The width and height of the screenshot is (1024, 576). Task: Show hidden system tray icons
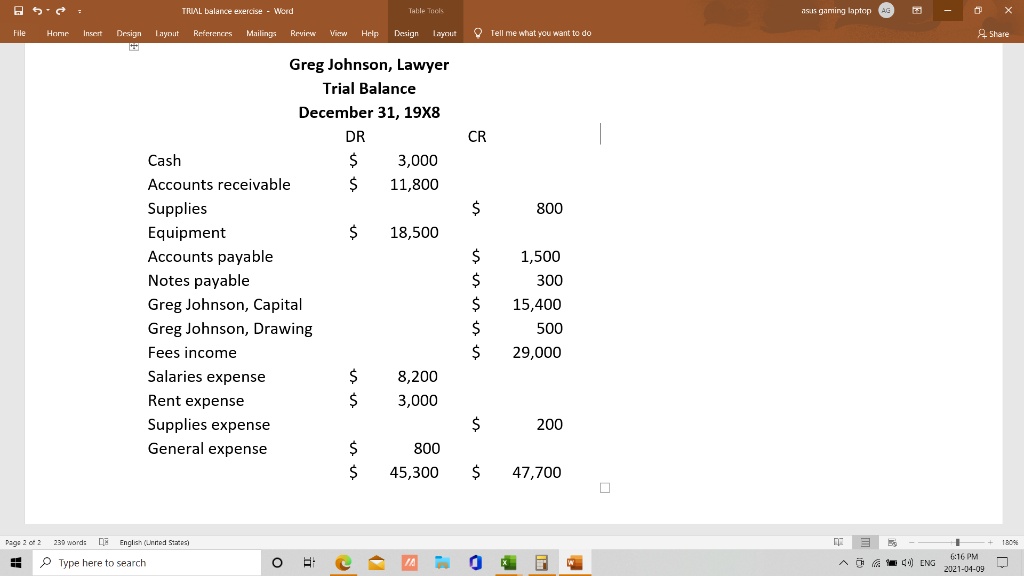coord(844,563)
